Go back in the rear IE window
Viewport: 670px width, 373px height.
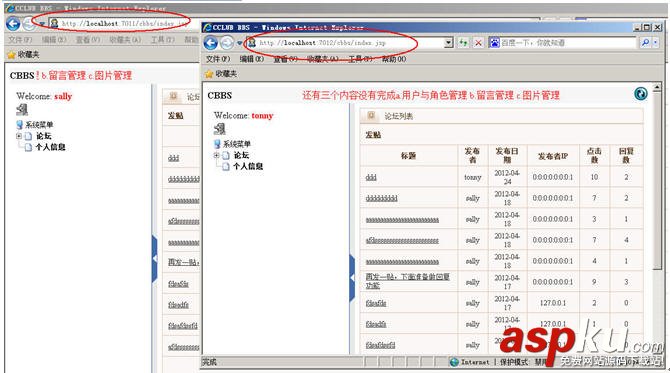[x=13, y=23]
